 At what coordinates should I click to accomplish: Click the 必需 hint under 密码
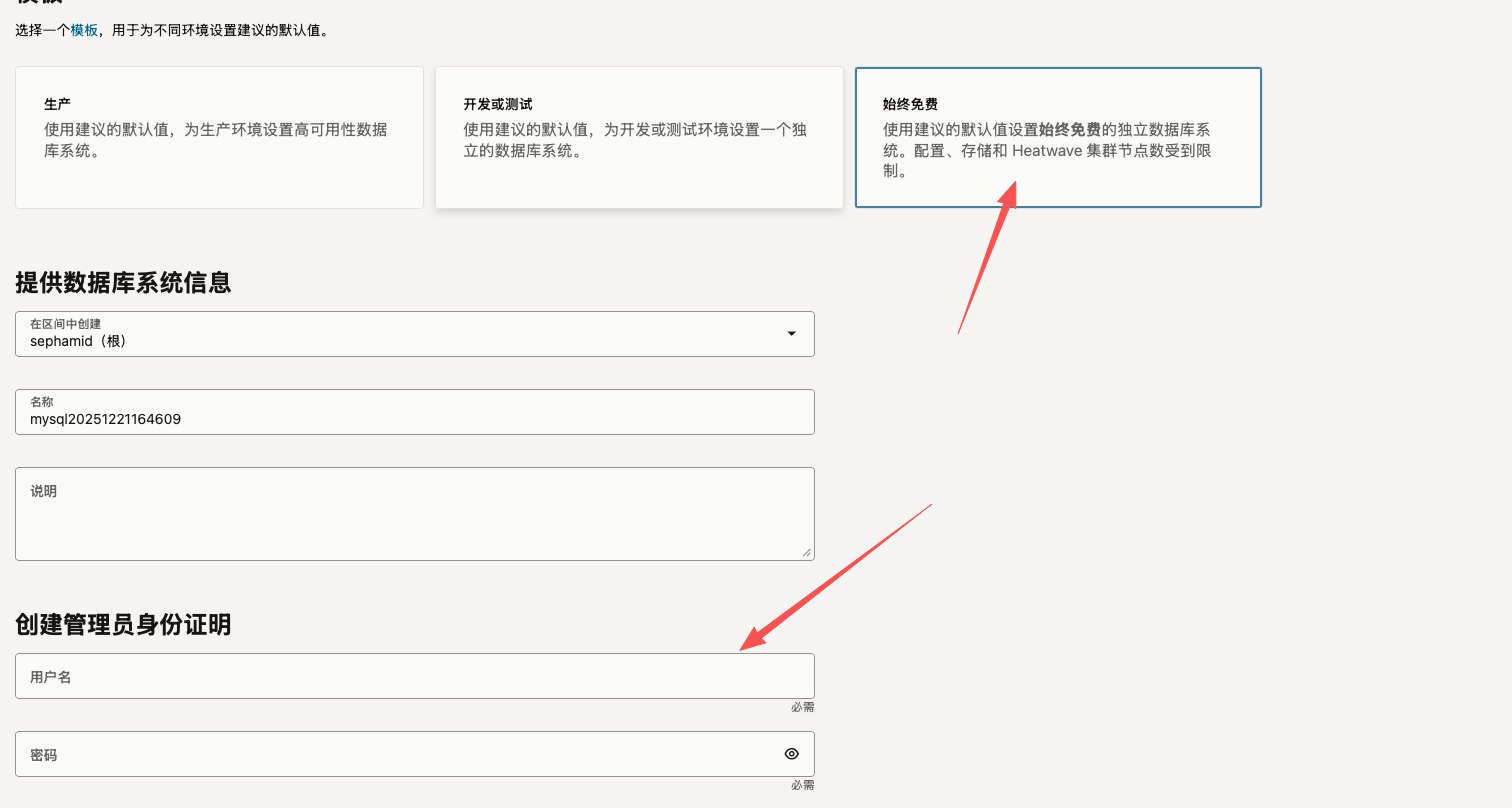pyautogui.click(x=802, y=786)
